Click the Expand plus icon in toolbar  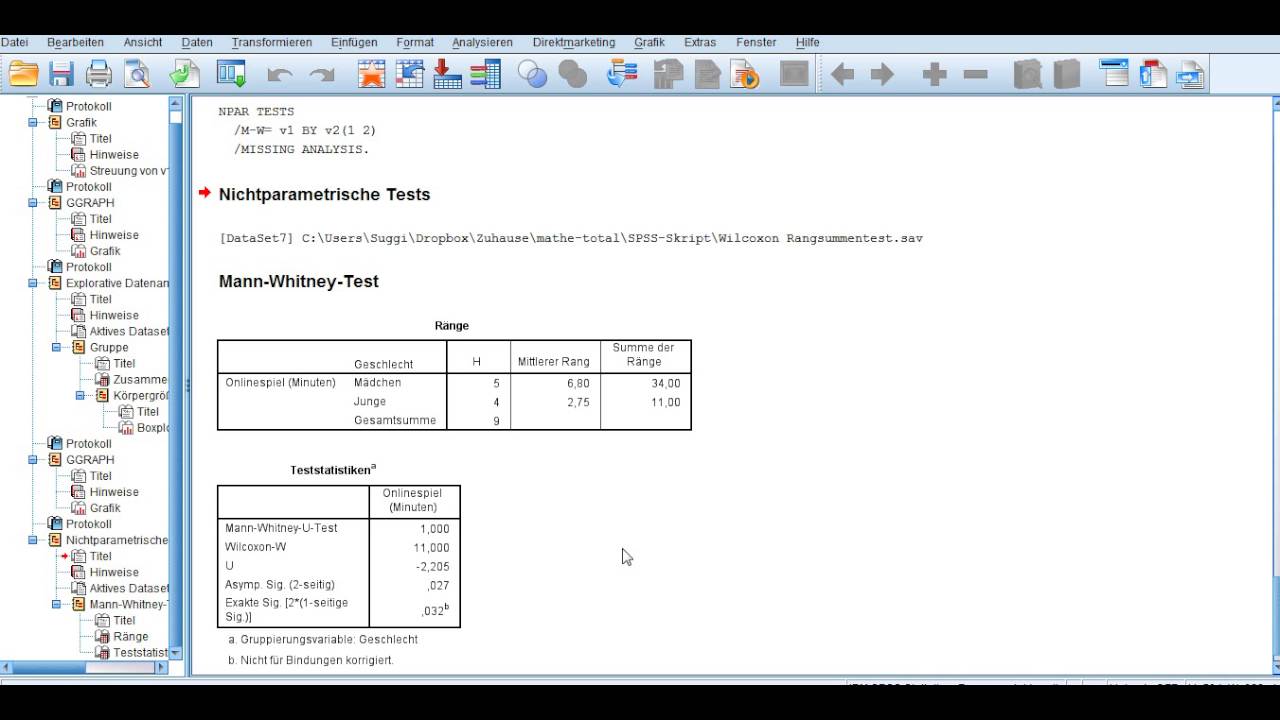click(935, 75)
